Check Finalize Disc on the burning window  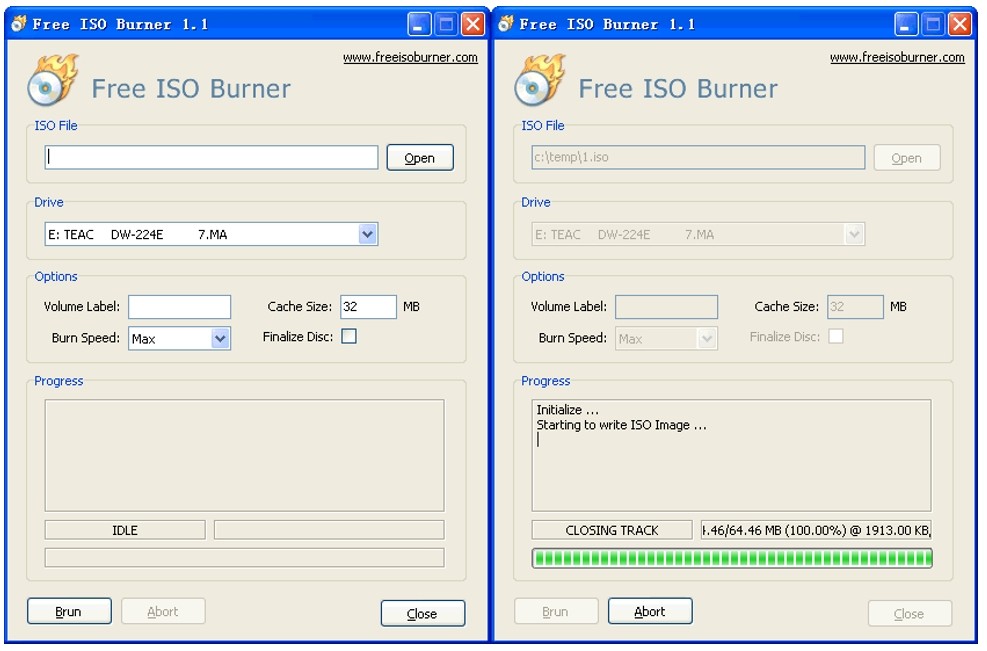tap(836, 337)
